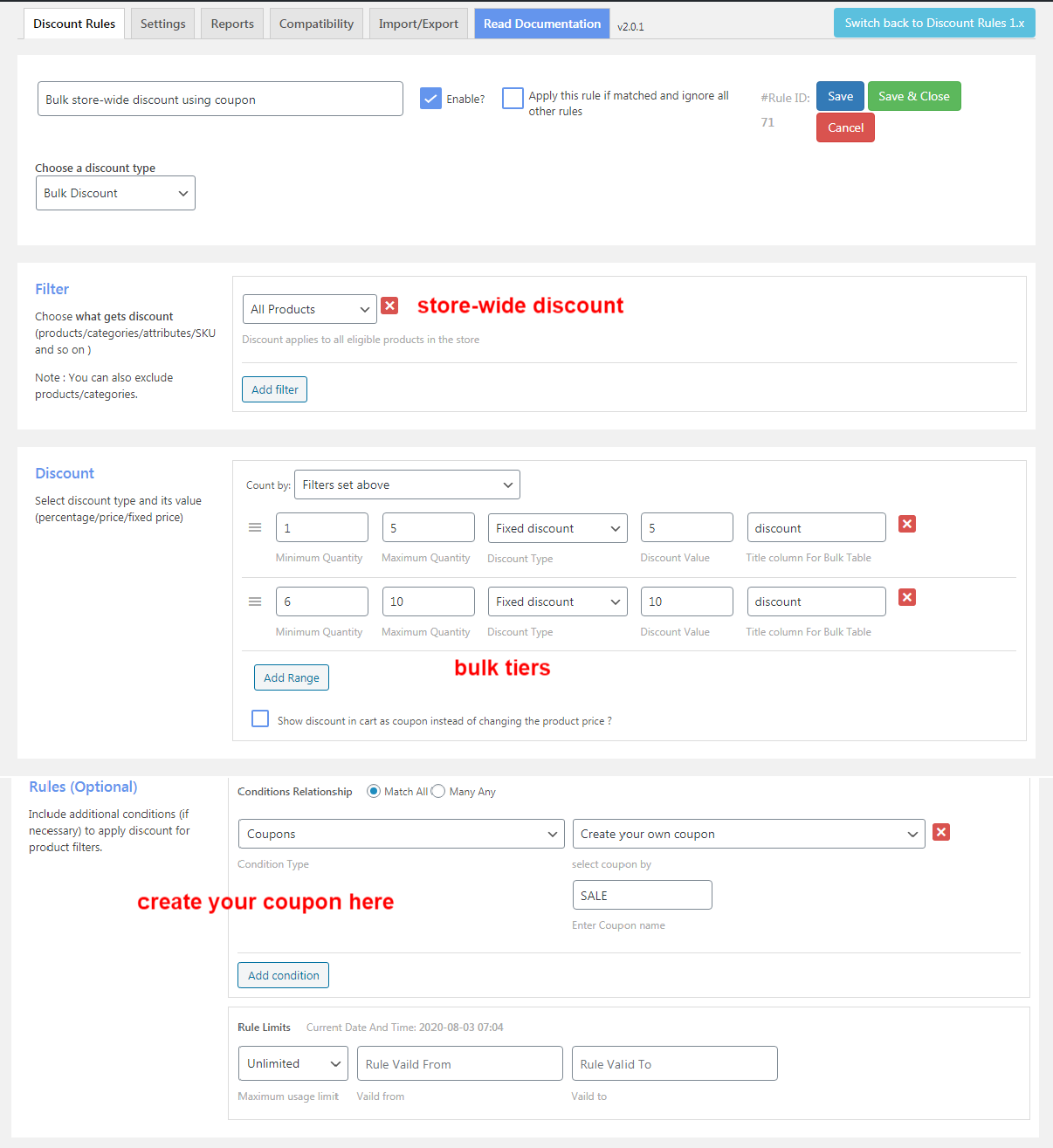Open the Bulk Discount type dropdown

[115, 193]
